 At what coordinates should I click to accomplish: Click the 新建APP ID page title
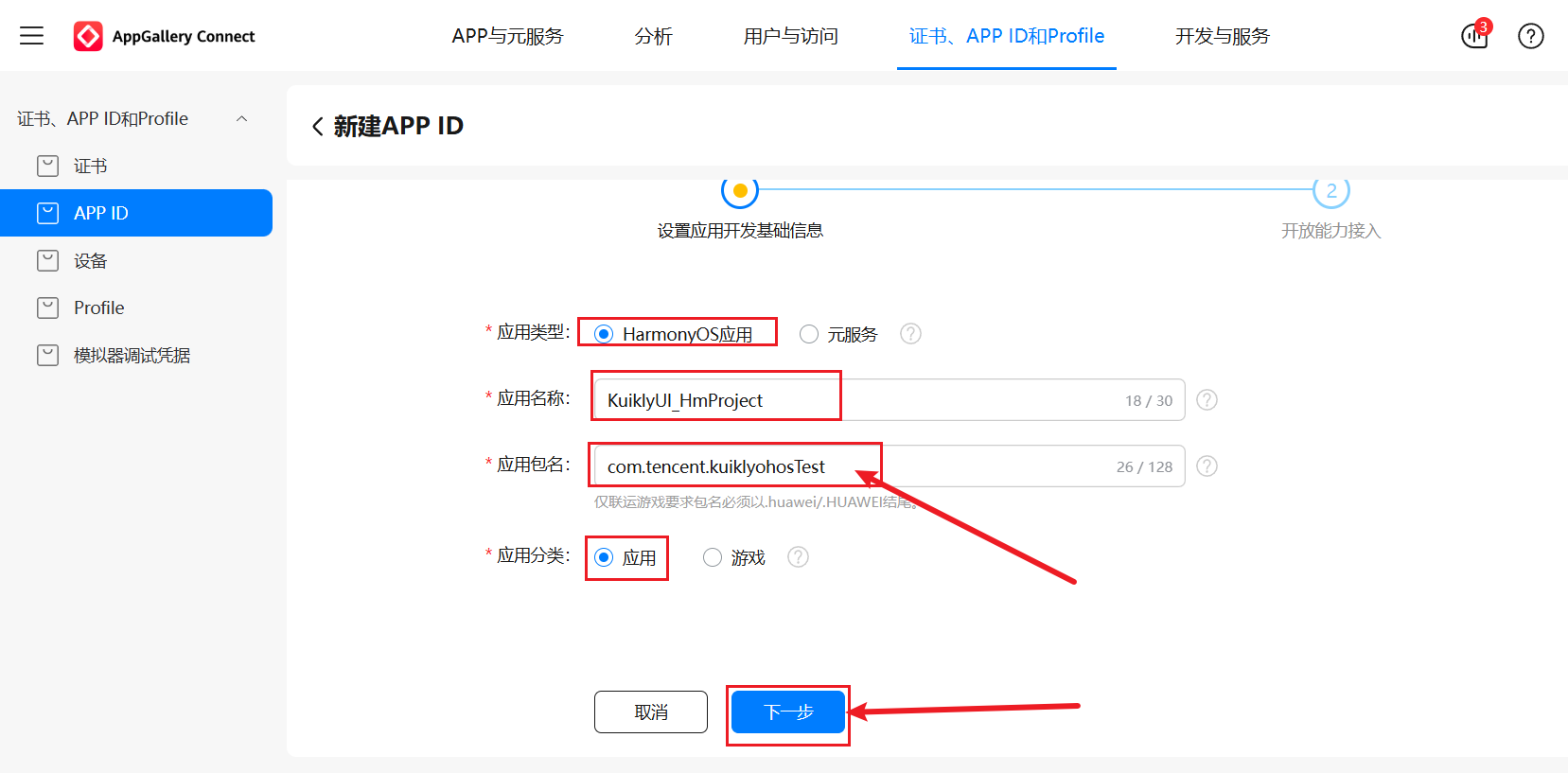(398, 126)
